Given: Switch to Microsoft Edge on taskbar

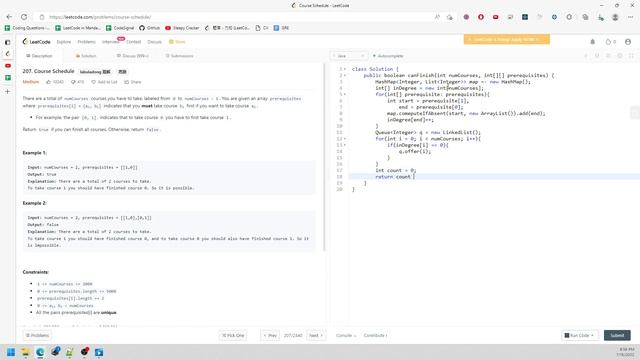Looking at the screenshot, I should [40, 352].
